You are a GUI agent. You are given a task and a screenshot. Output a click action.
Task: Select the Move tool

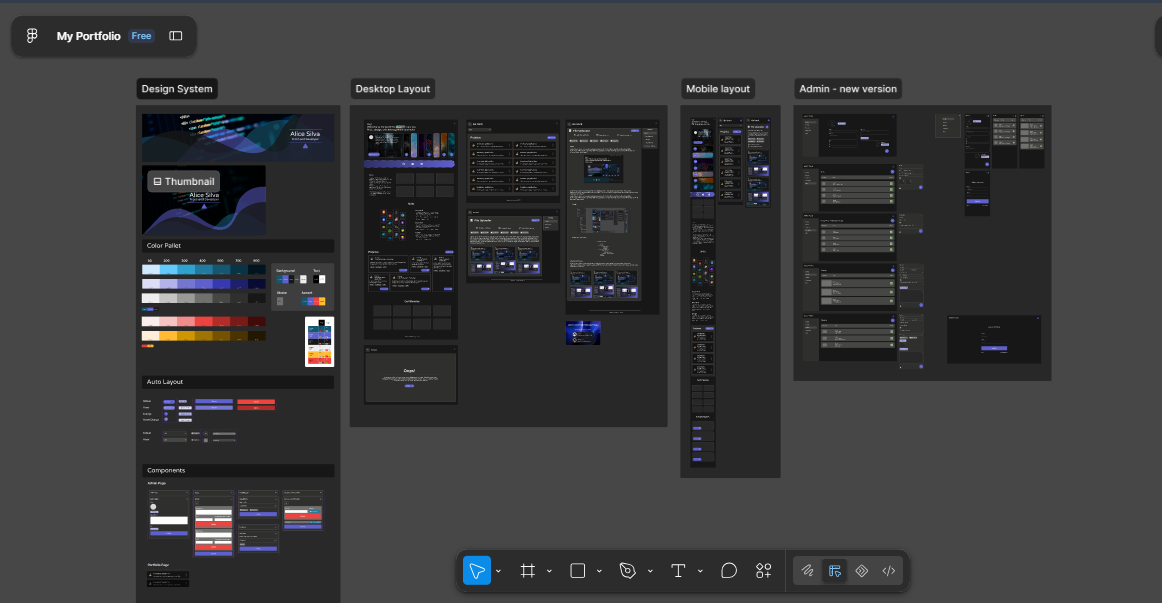click(477, 570)
